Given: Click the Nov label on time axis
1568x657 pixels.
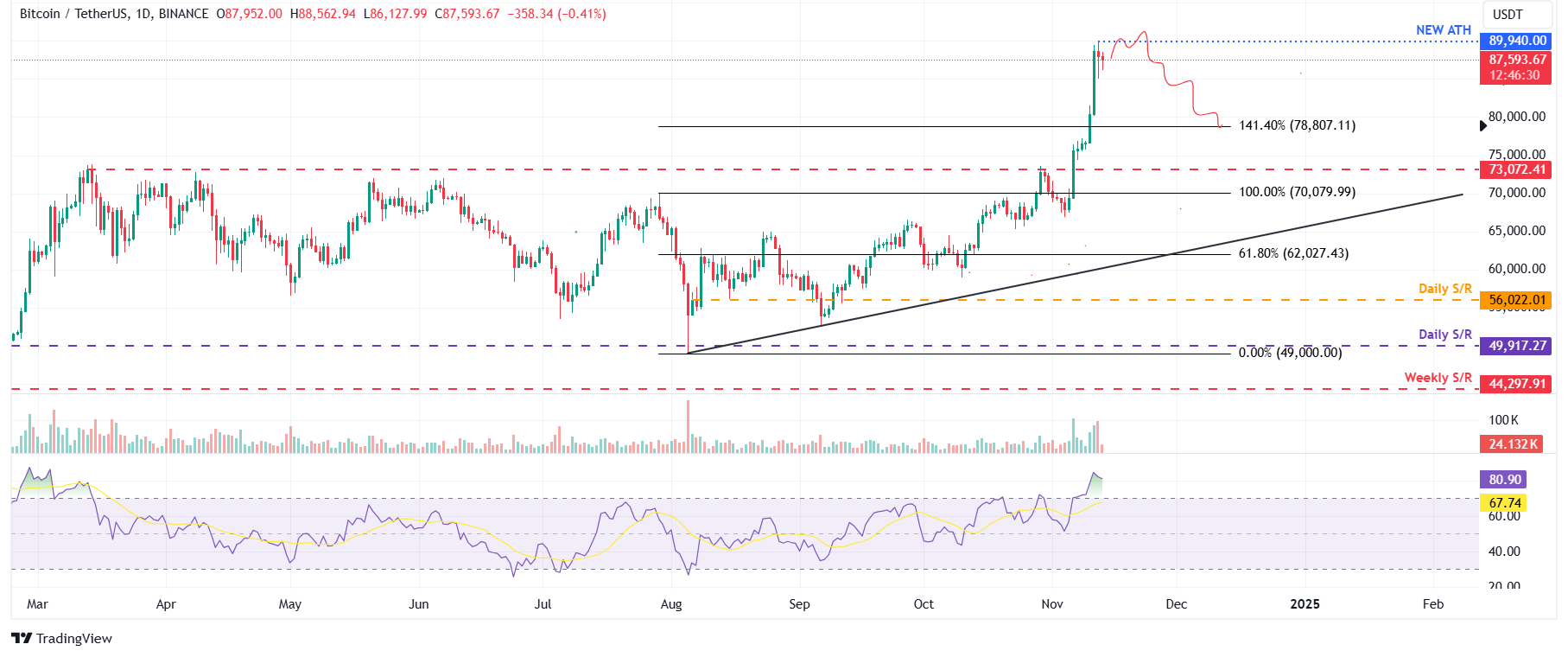Looking at the screenshot, I should click(x=1052, y=604).
